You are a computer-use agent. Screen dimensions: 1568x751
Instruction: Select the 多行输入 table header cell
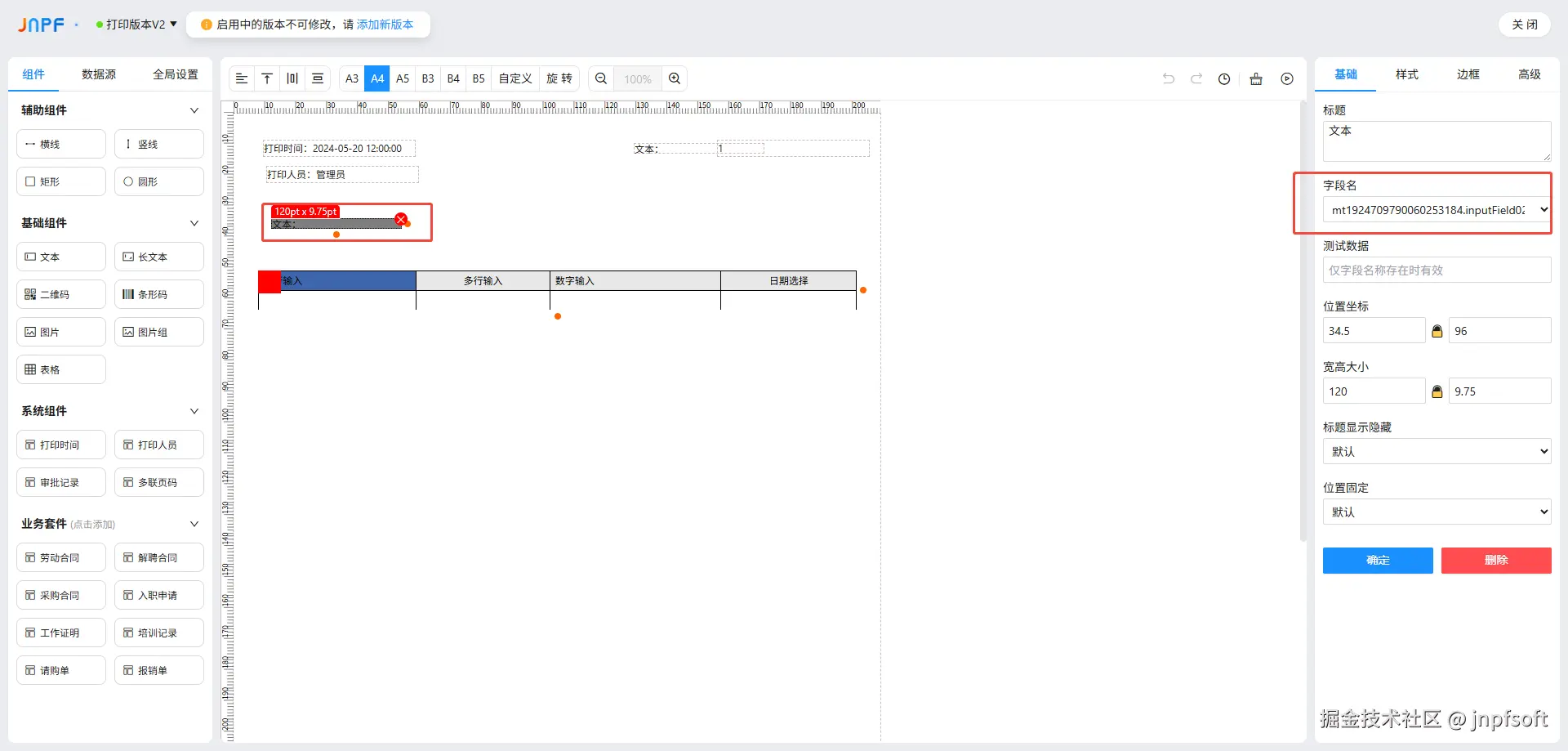483,281
